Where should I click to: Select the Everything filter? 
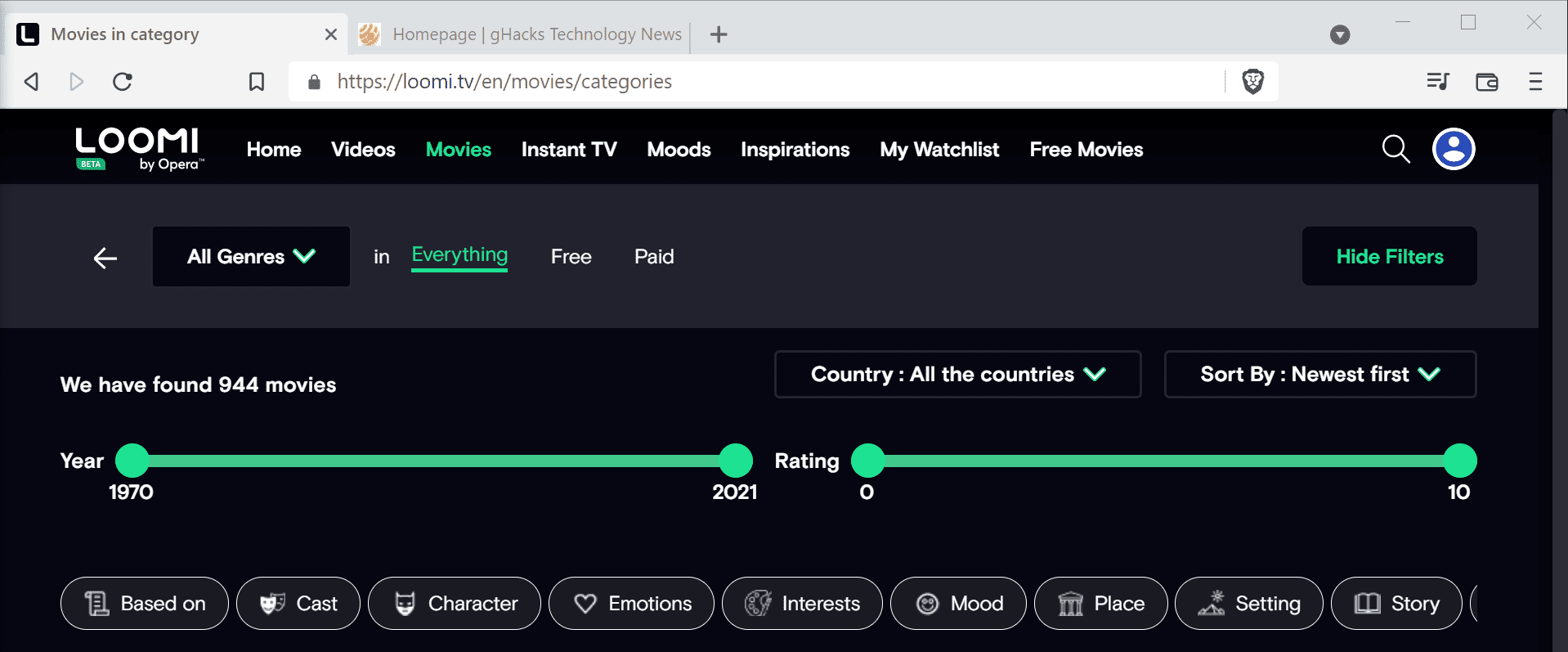click(459, 255)
